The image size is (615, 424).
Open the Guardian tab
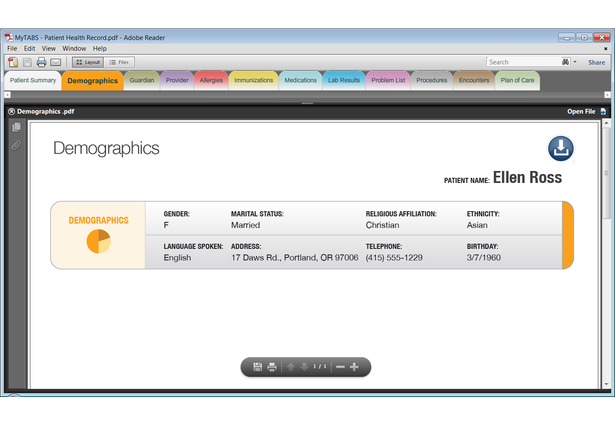click(x=142, y=80)
